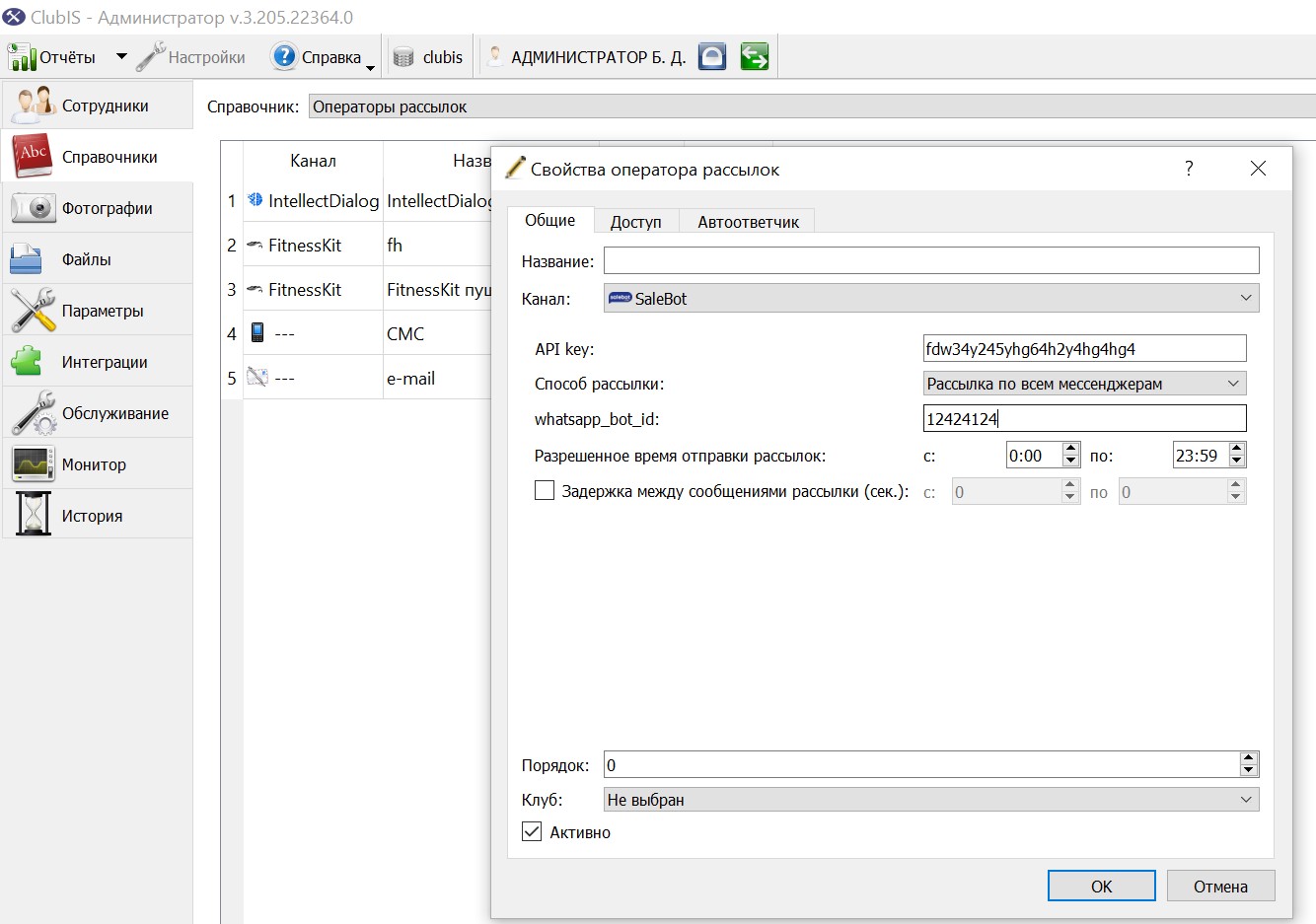1316x924 pixels.
Task: Open the Способ рассылки dropdown
Action: coord(1084,384)
